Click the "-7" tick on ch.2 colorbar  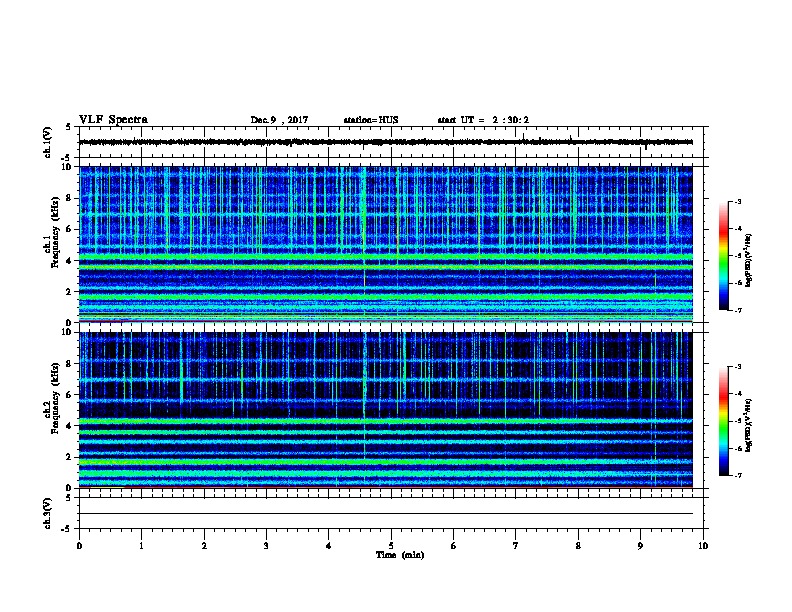click(x=737, y=475)
